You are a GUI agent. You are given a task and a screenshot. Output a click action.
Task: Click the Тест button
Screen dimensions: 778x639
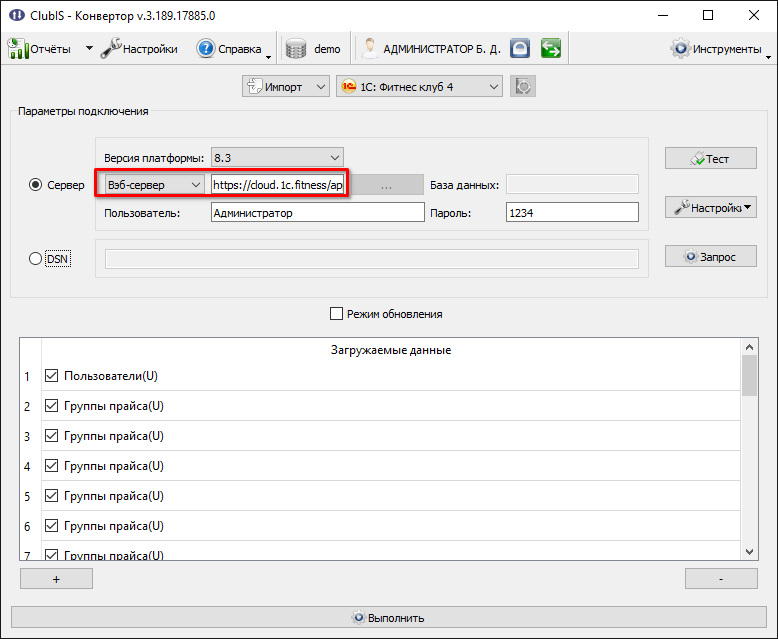[711, 158]
